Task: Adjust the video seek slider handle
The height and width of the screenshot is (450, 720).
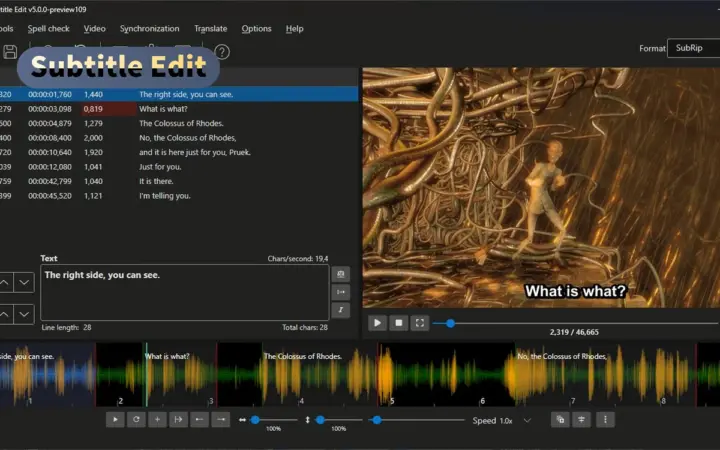Action: (x=450, y=323)
